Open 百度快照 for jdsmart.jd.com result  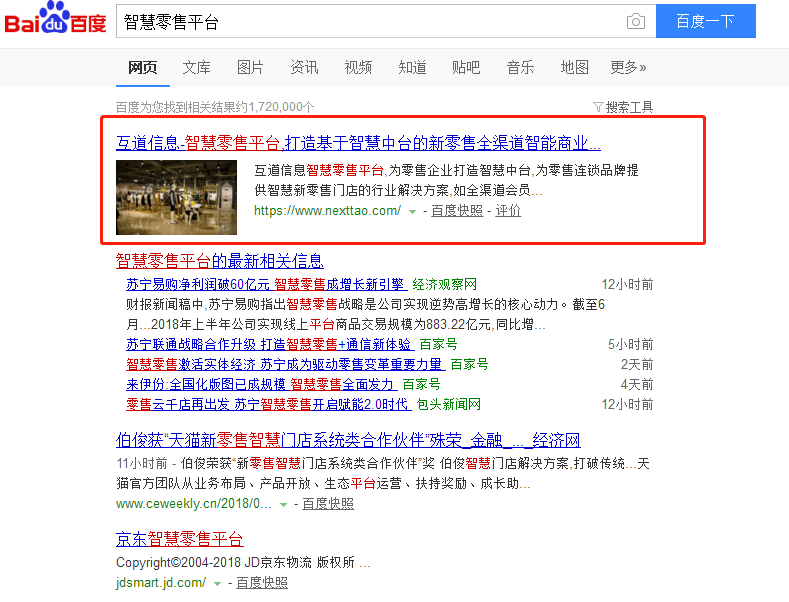tap(262, 582)
